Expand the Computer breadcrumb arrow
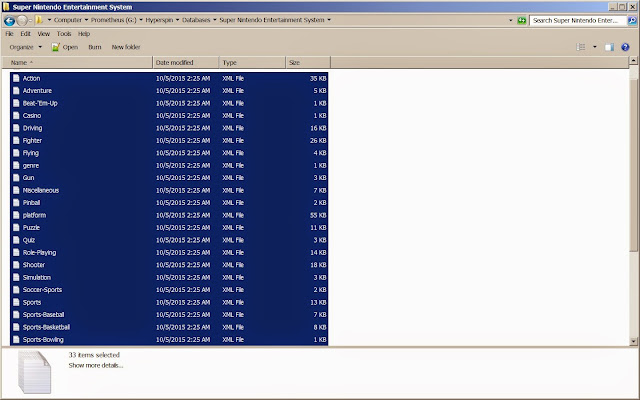This screenshot has width=640, height=400. point(86,20)
